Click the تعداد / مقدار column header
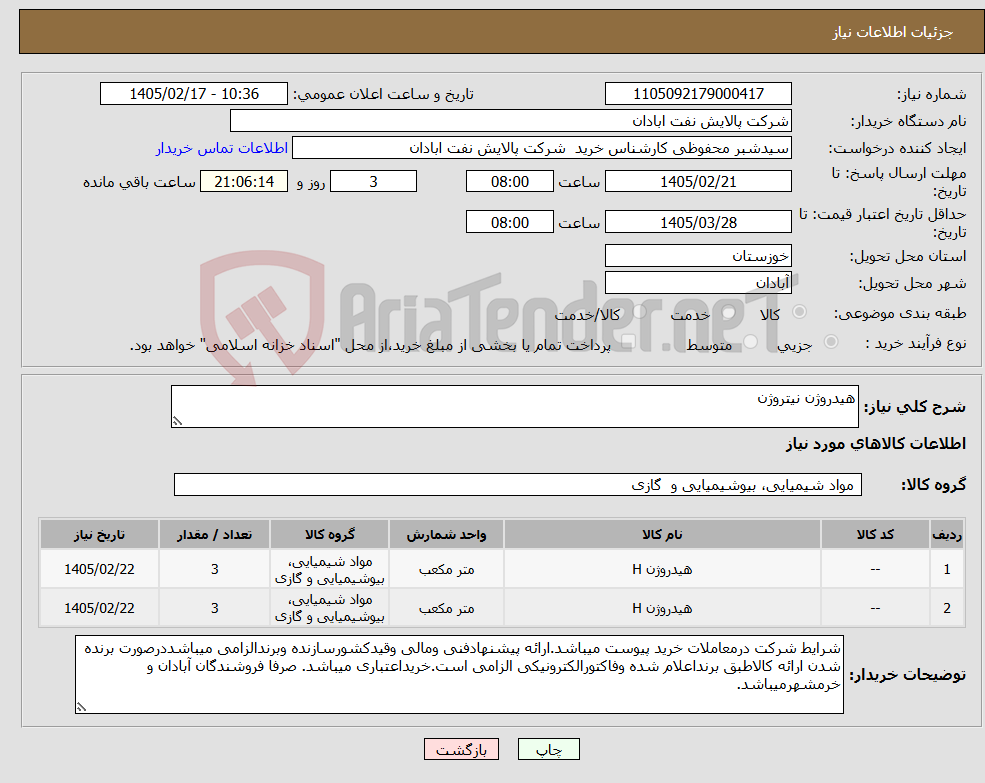Viewport: 985px width, 783px height. coord(214,534)
